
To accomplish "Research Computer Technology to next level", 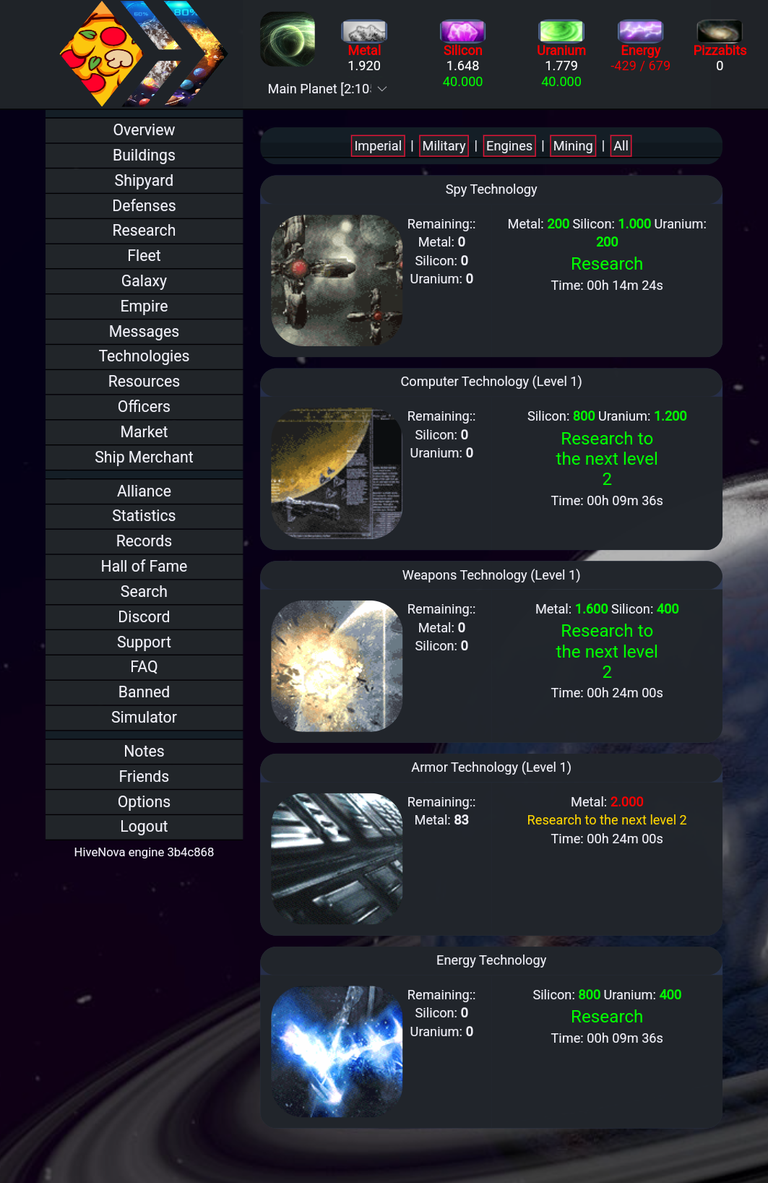I will click(607, 459).
